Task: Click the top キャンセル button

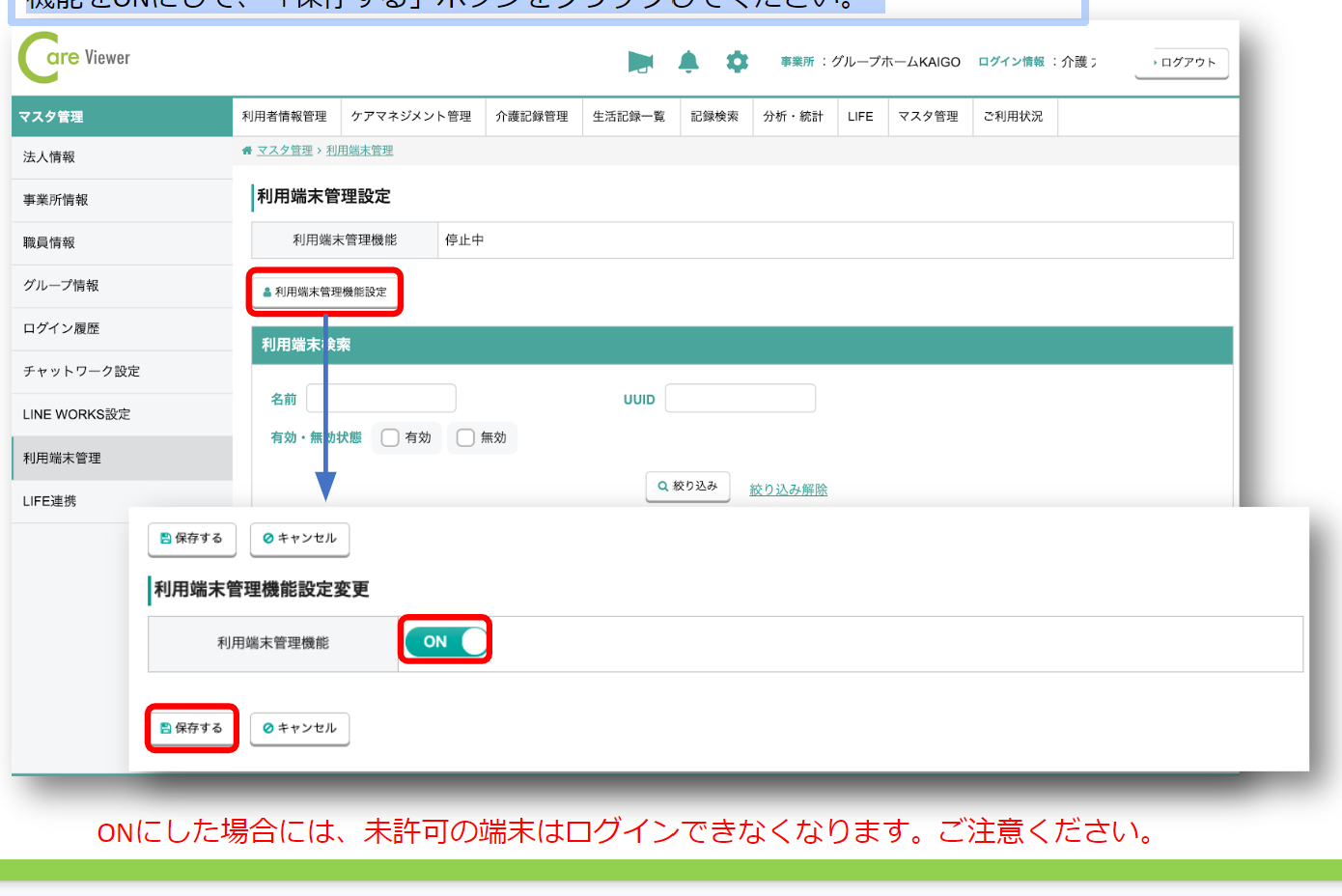Action: click(x=299, y=539)
